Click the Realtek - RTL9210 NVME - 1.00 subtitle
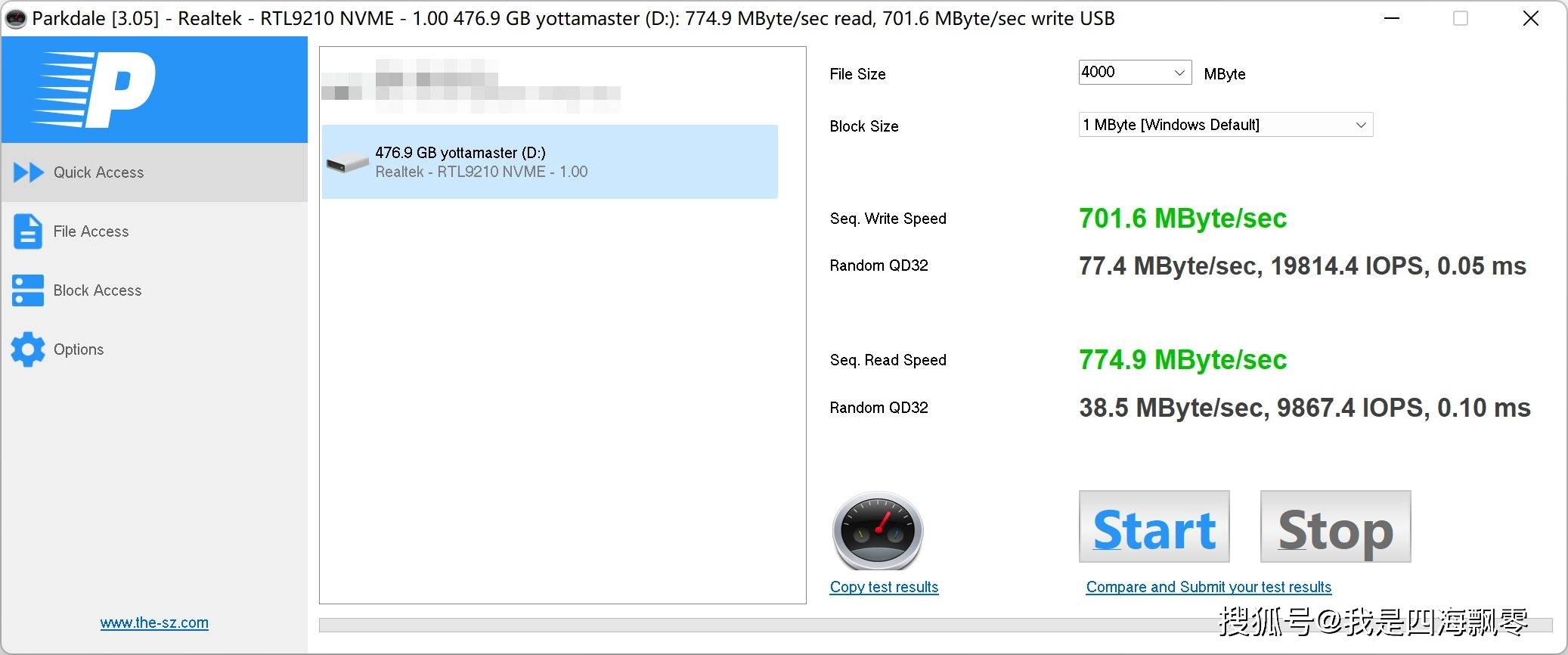 tap(482, 172)
